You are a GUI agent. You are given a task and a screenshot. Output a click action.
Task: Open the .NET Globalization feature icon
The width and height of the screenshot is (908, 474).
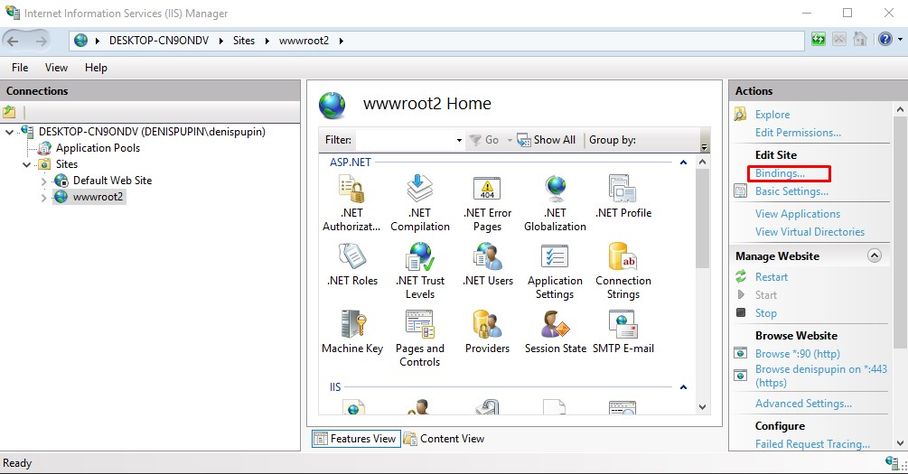555,203
